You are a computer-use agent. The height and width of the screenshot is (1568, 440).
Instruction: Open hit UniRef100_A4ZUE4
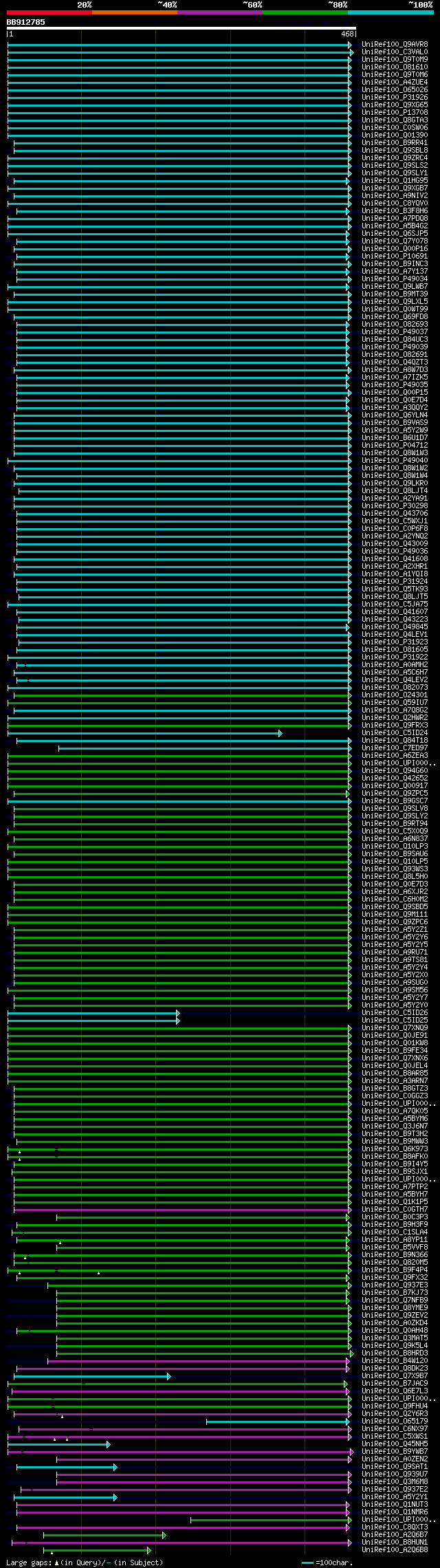click(395, 83)
